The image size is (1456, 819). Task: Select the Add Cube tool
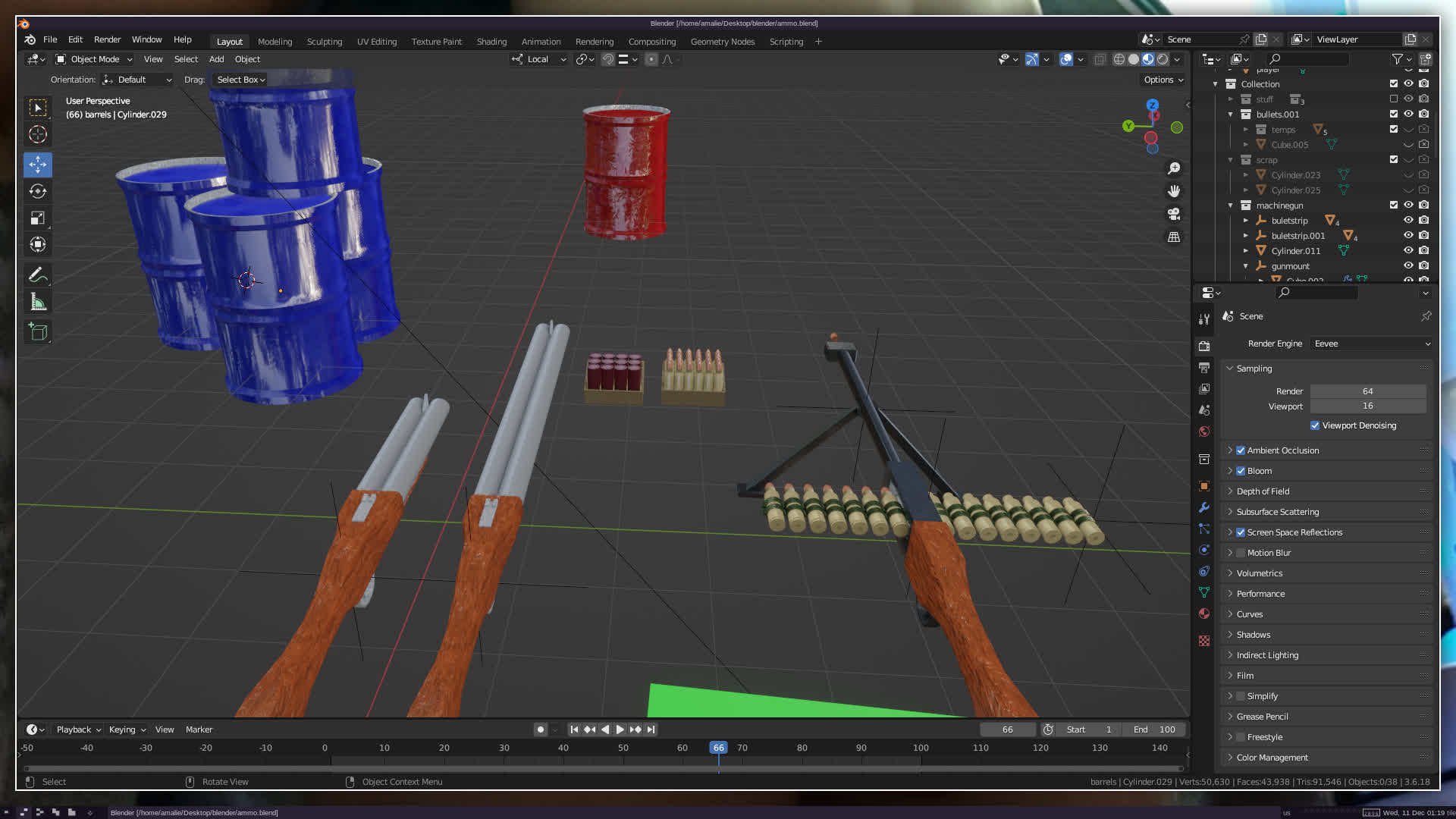click(x=38, y=331)
